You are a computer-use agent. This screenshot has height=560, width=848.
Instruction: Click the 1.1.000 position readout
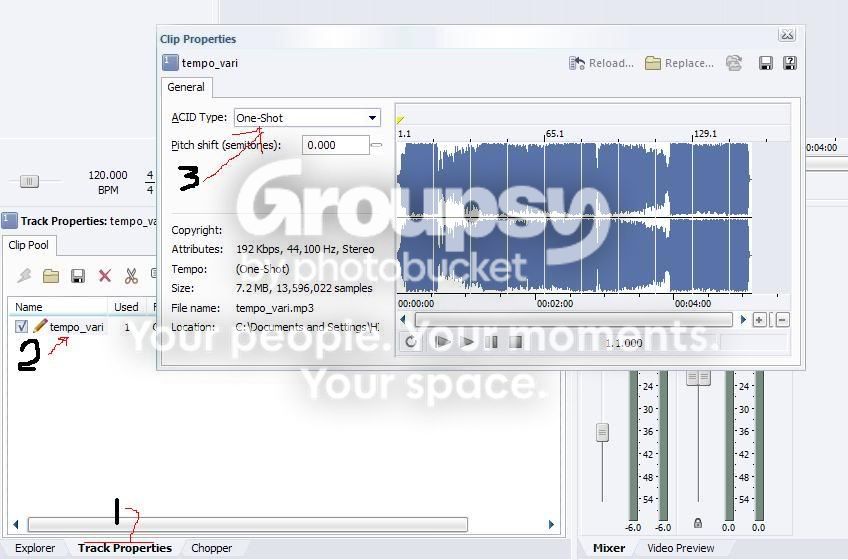click(x=624, y=343)
